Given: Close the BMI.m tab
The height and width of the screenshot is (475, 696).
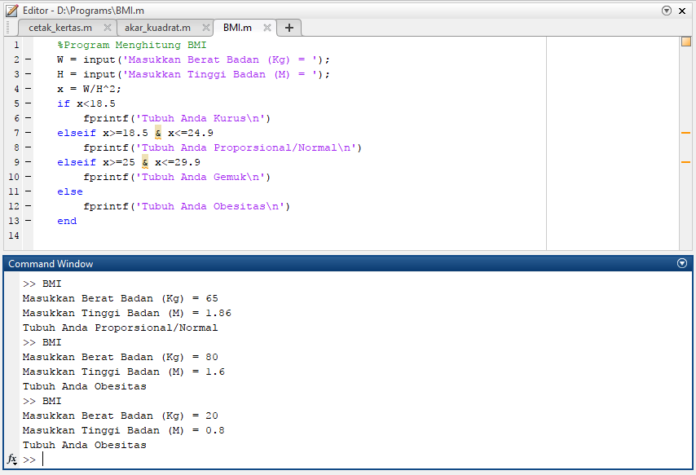Looking at the screenshot, I should pos(267,28).
